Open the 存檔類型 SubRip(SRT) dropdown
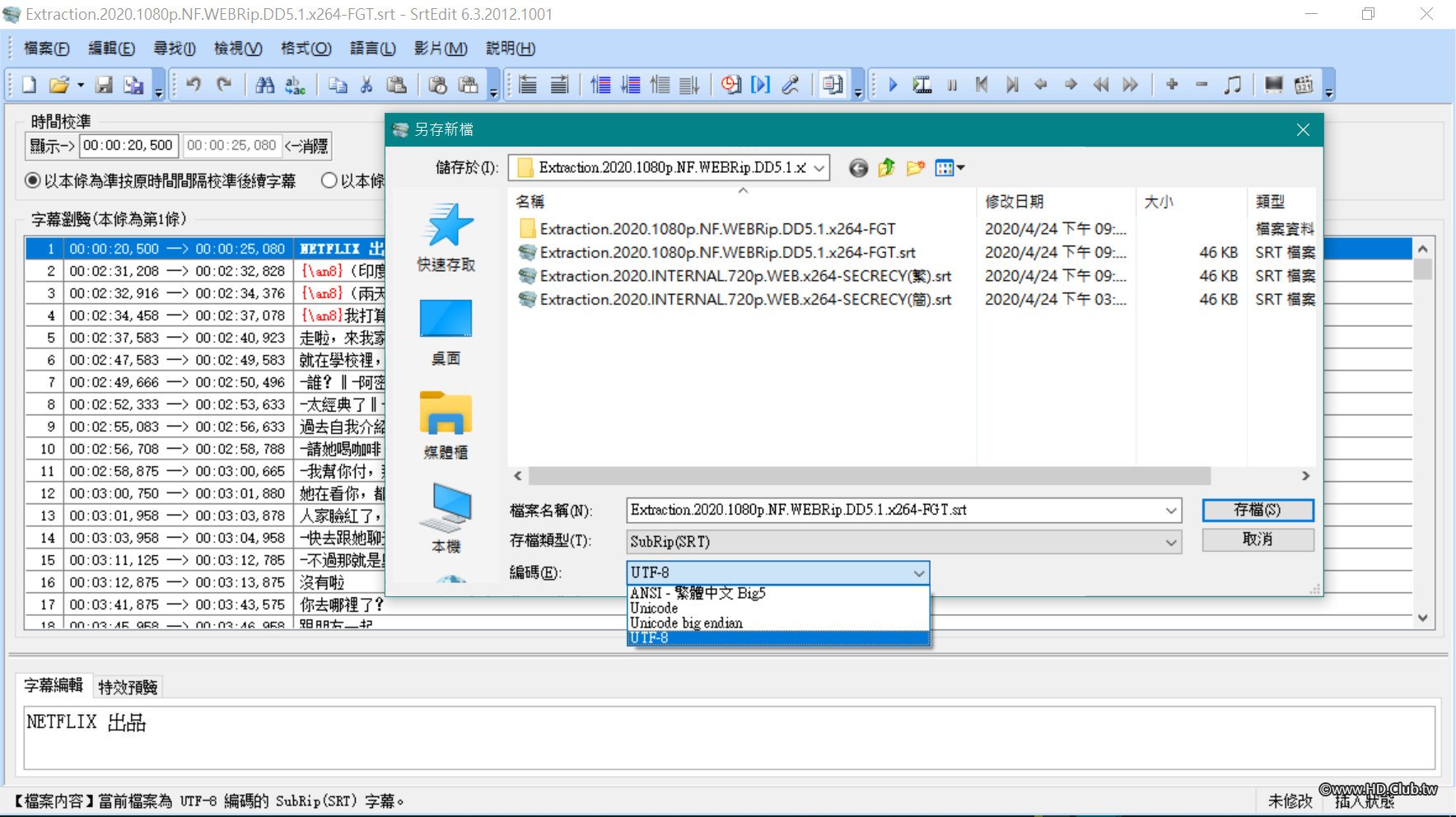 pyautogui.click(x=1171, y=542)
